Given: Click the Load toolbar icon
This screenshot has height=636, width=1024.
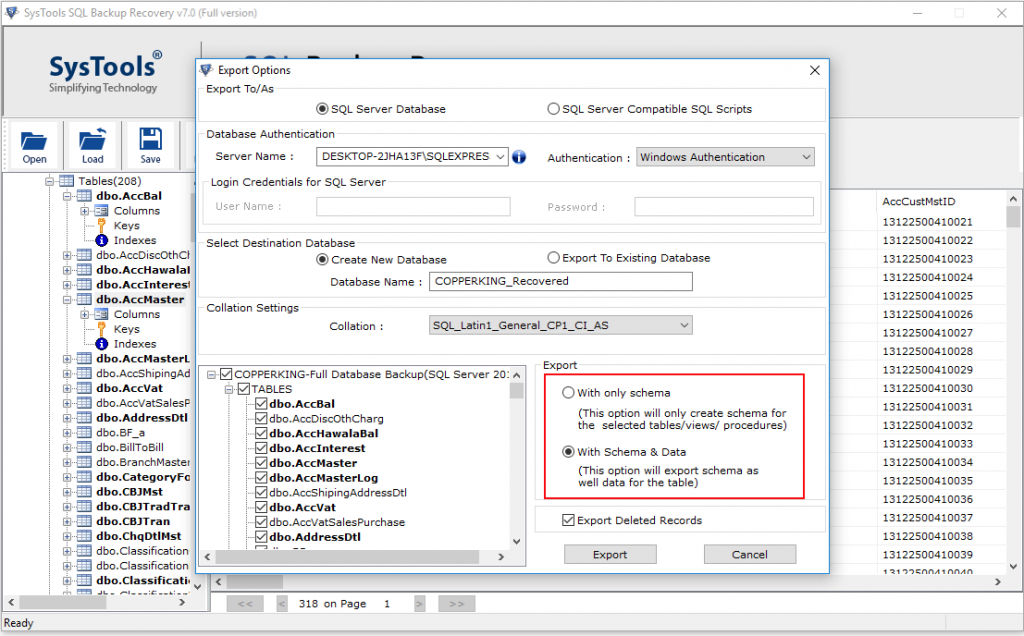Looking at the screenshot, I should pos(92,141).
